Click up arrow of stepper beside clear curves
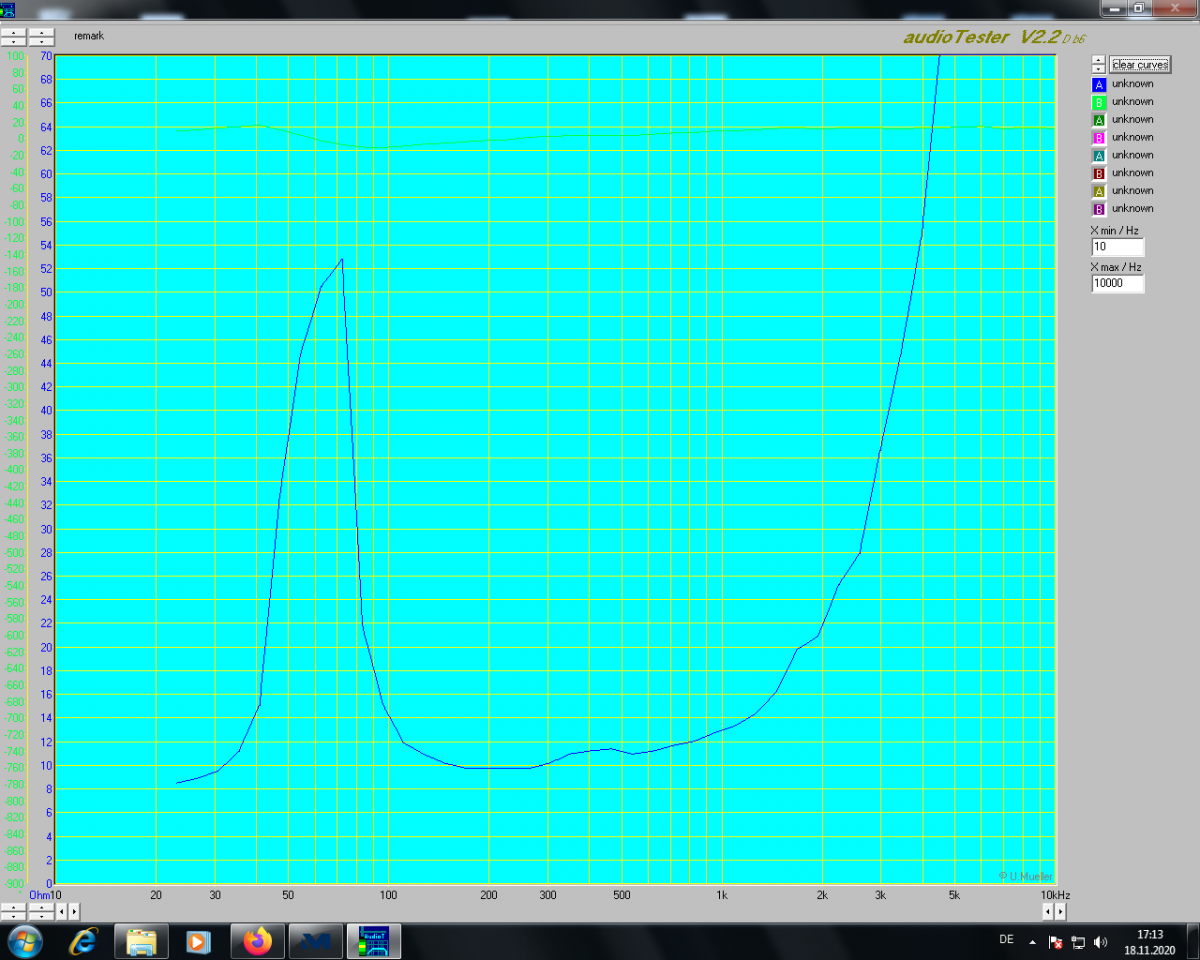 1098,59
